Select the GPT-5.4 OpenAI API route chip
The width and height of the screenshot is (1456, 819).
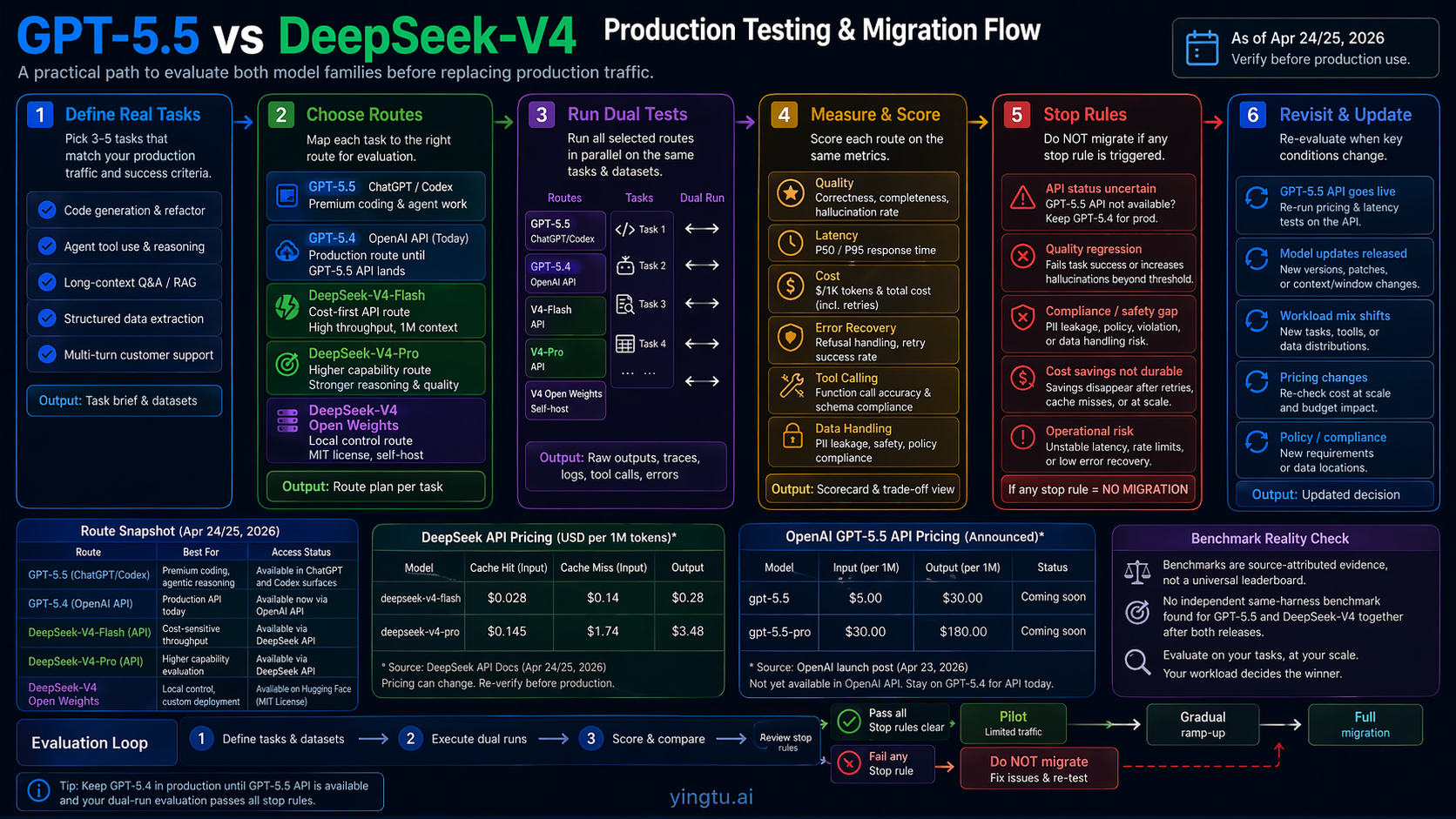click(x=564, y=273)
